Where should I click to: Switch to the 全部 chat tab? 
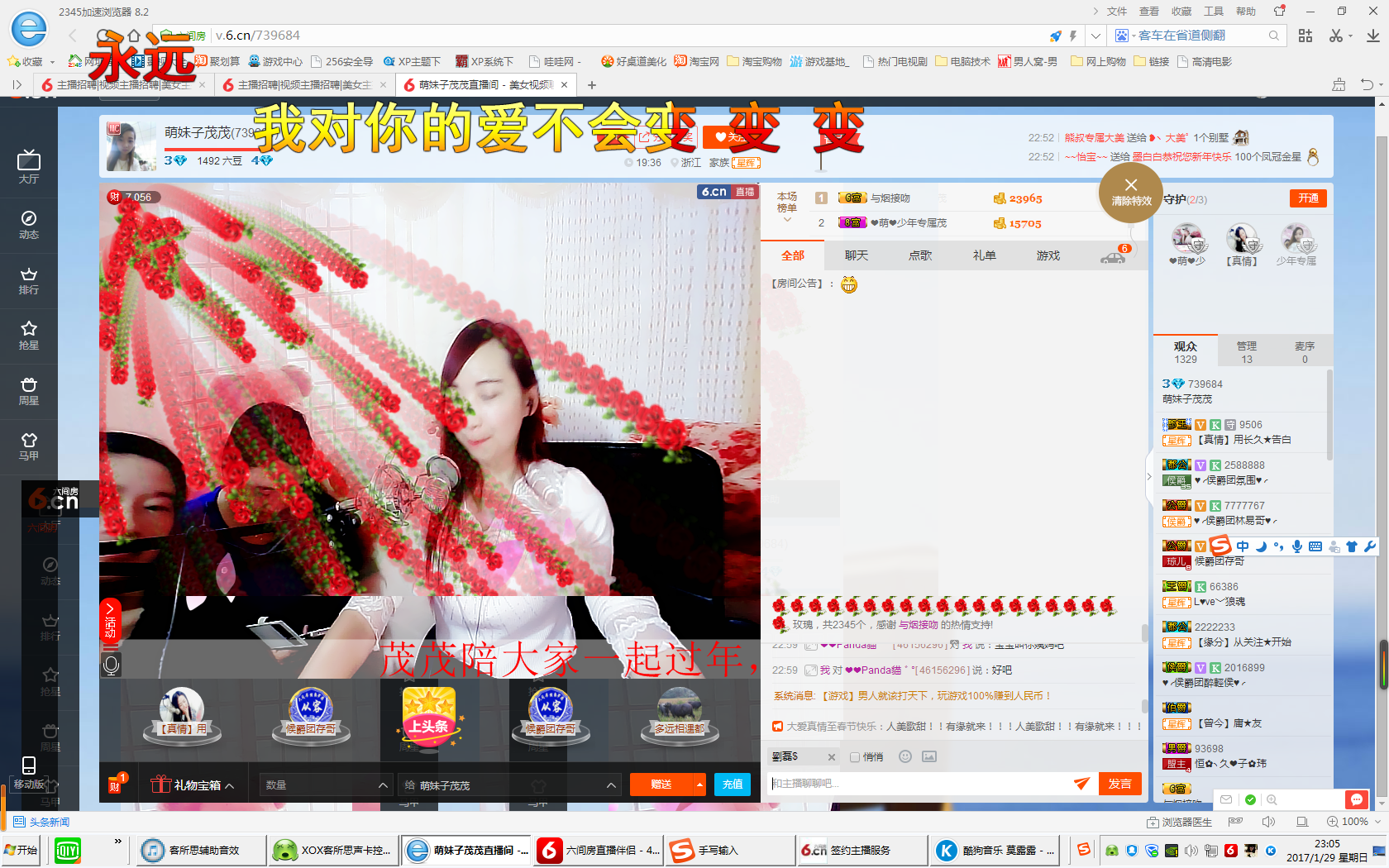point(793,255)
